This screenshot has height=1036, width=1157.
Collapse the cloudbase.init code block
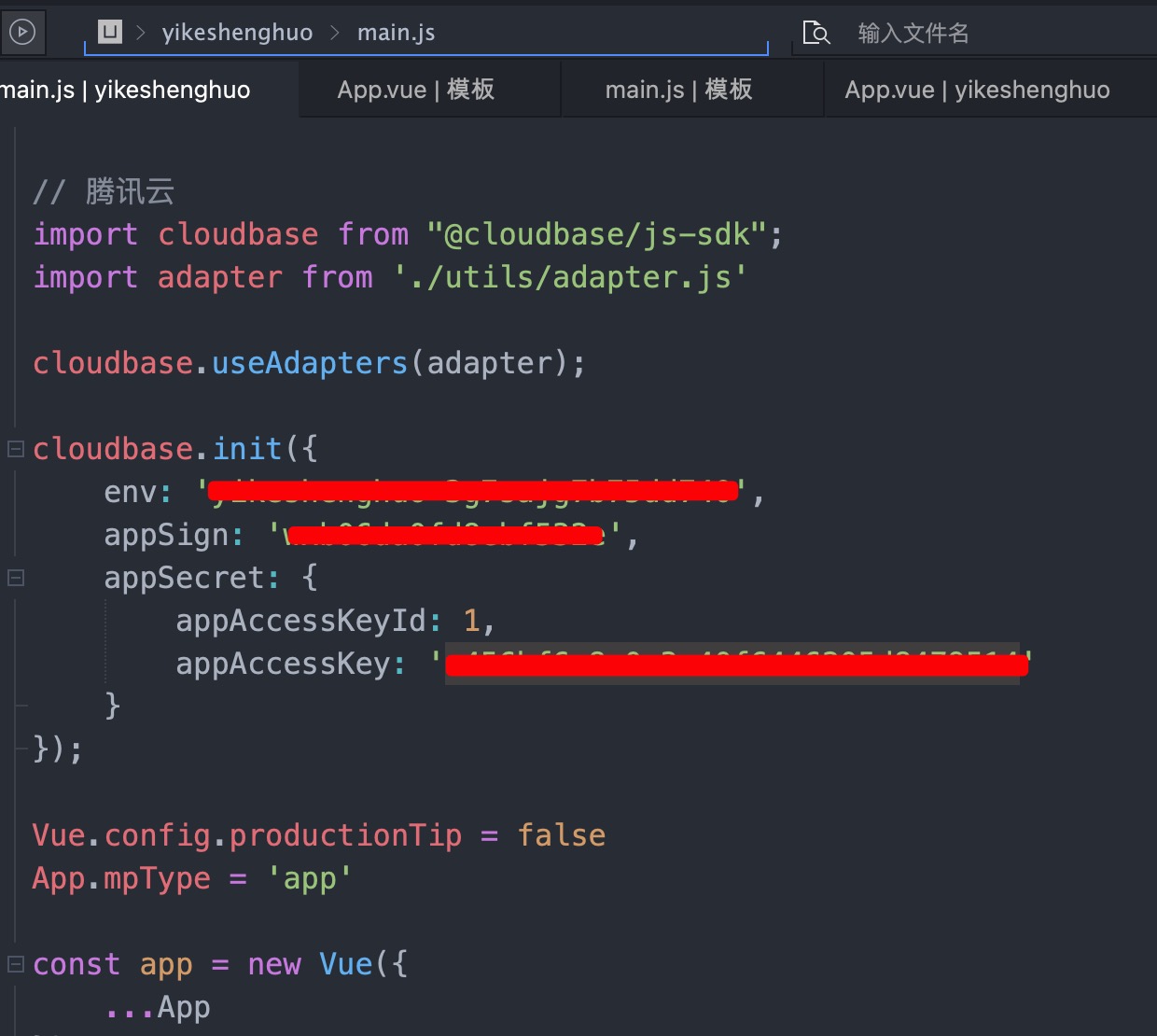pos(15,449)
